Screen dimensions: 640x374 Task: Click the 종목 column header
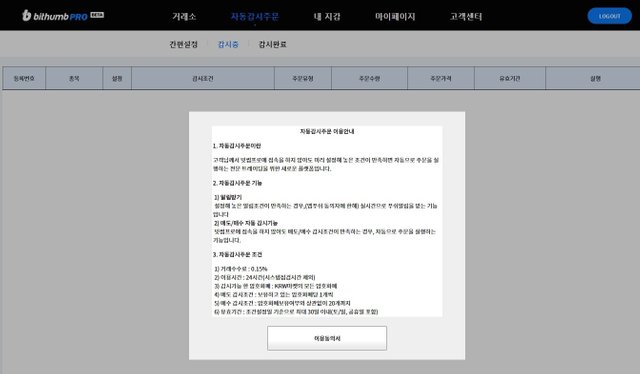click(x=74, y=78)
